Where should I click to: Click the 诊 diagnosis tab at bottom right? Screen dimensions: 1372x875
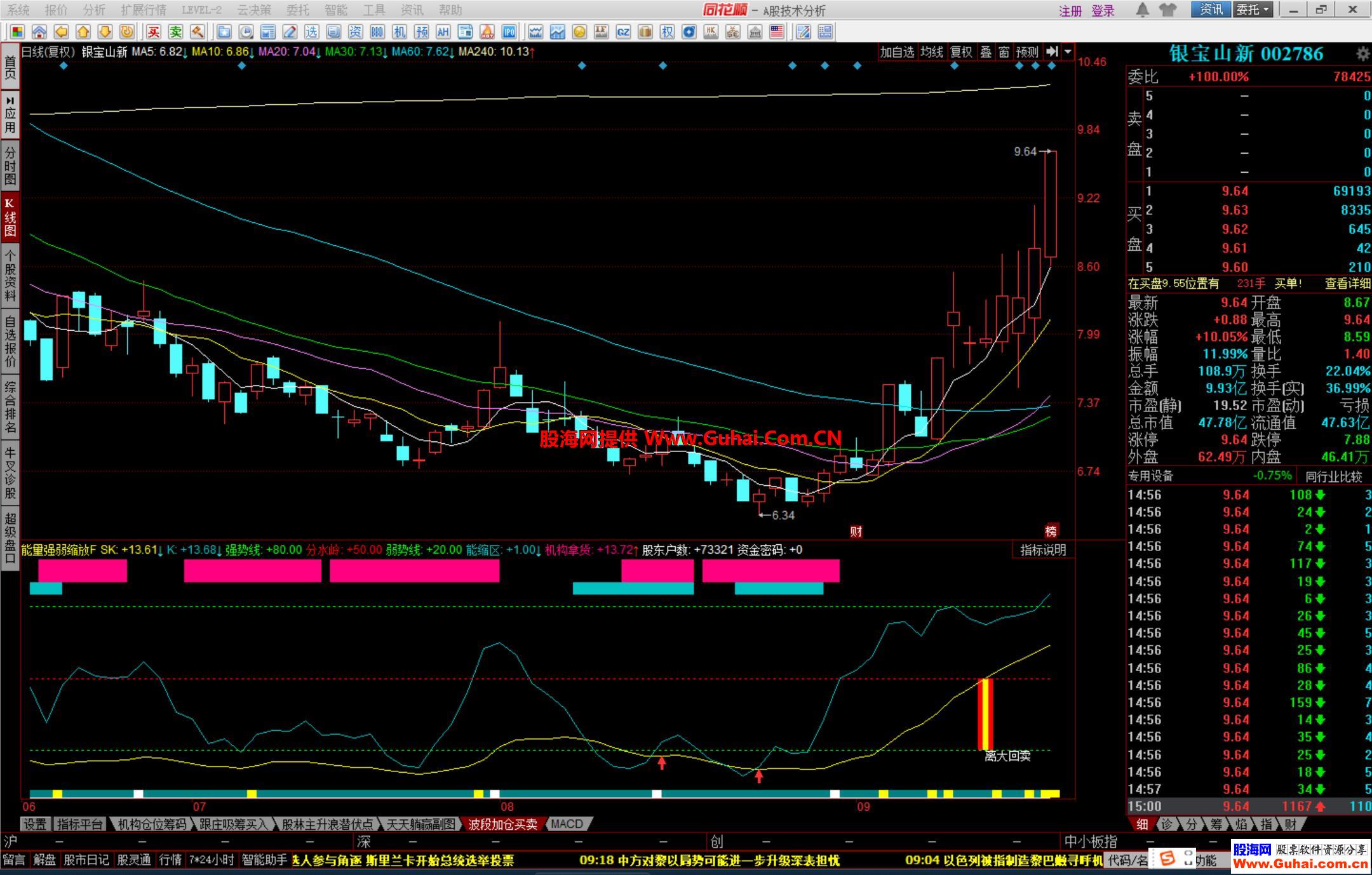click(x=1167, y=824)
